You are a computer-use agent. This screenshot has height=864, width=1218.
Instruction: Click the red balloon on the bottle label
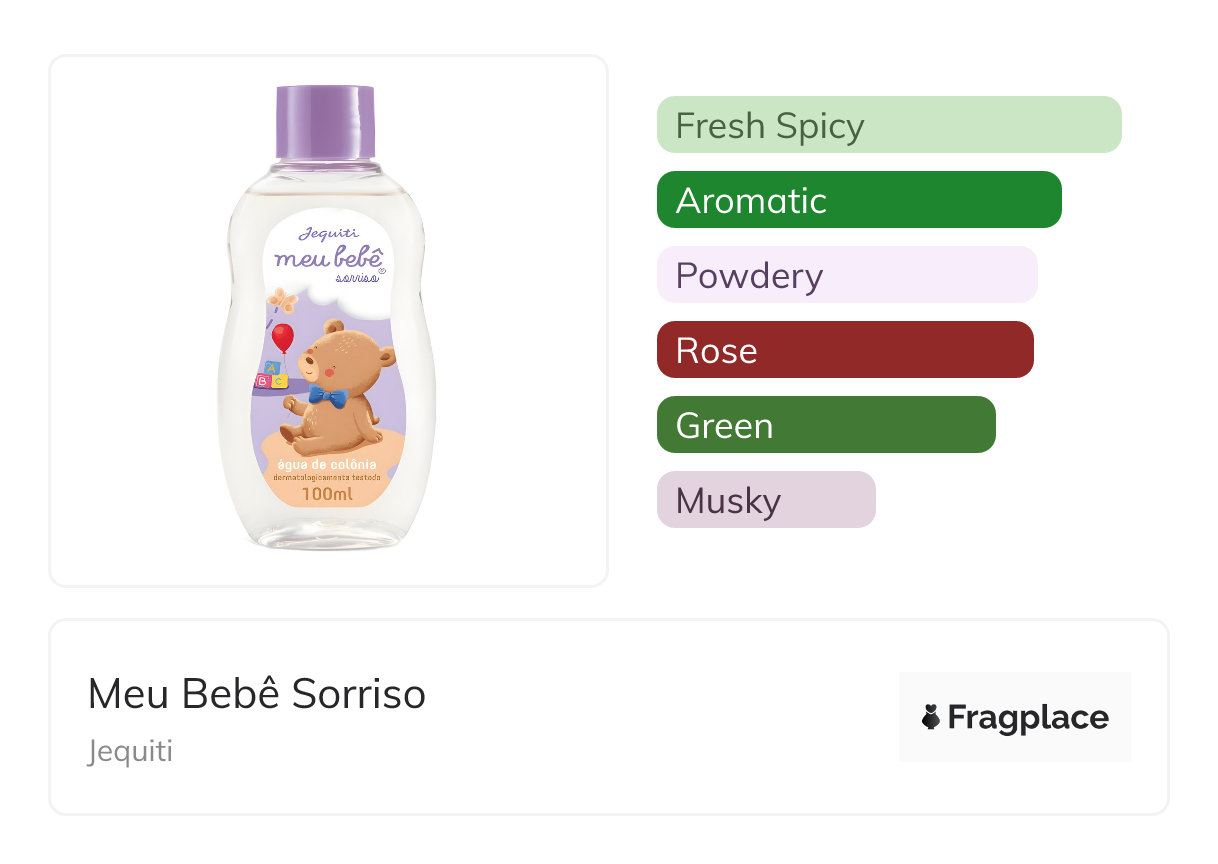pyautogui.click(x=283, y=337)
